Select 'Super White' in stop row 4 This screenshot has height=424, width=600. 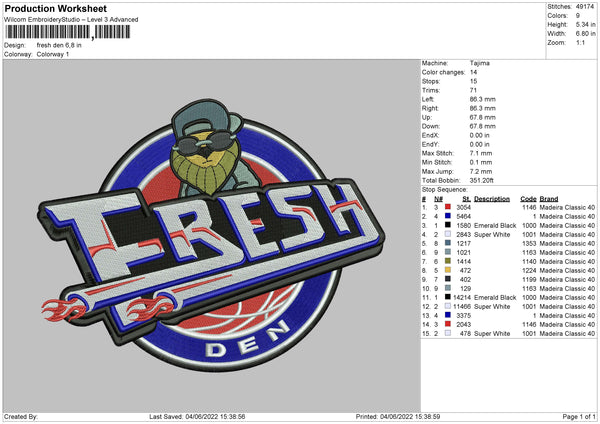(492, 234)
